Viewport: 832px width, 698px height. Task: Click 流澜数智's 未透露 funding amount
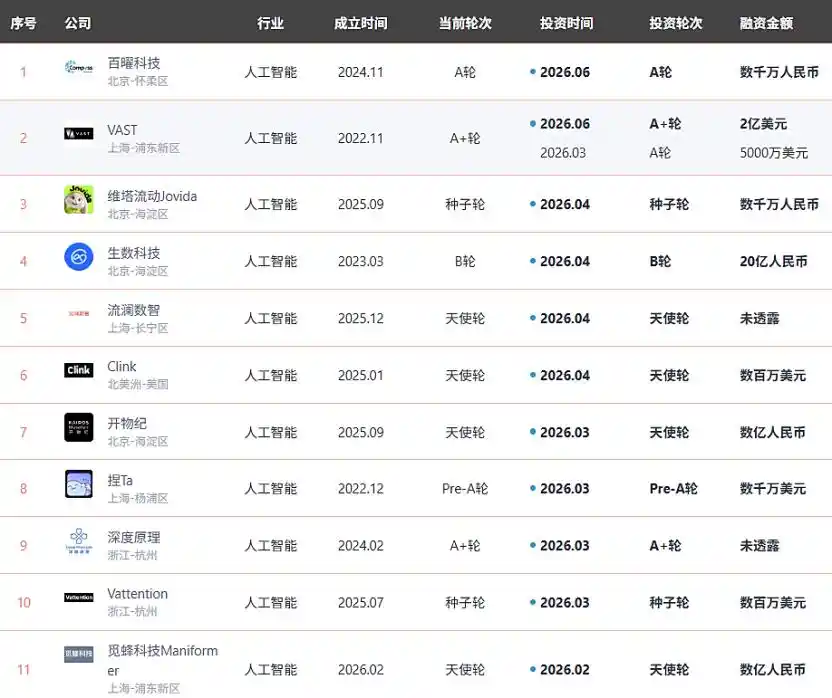[x=760, y=318]
